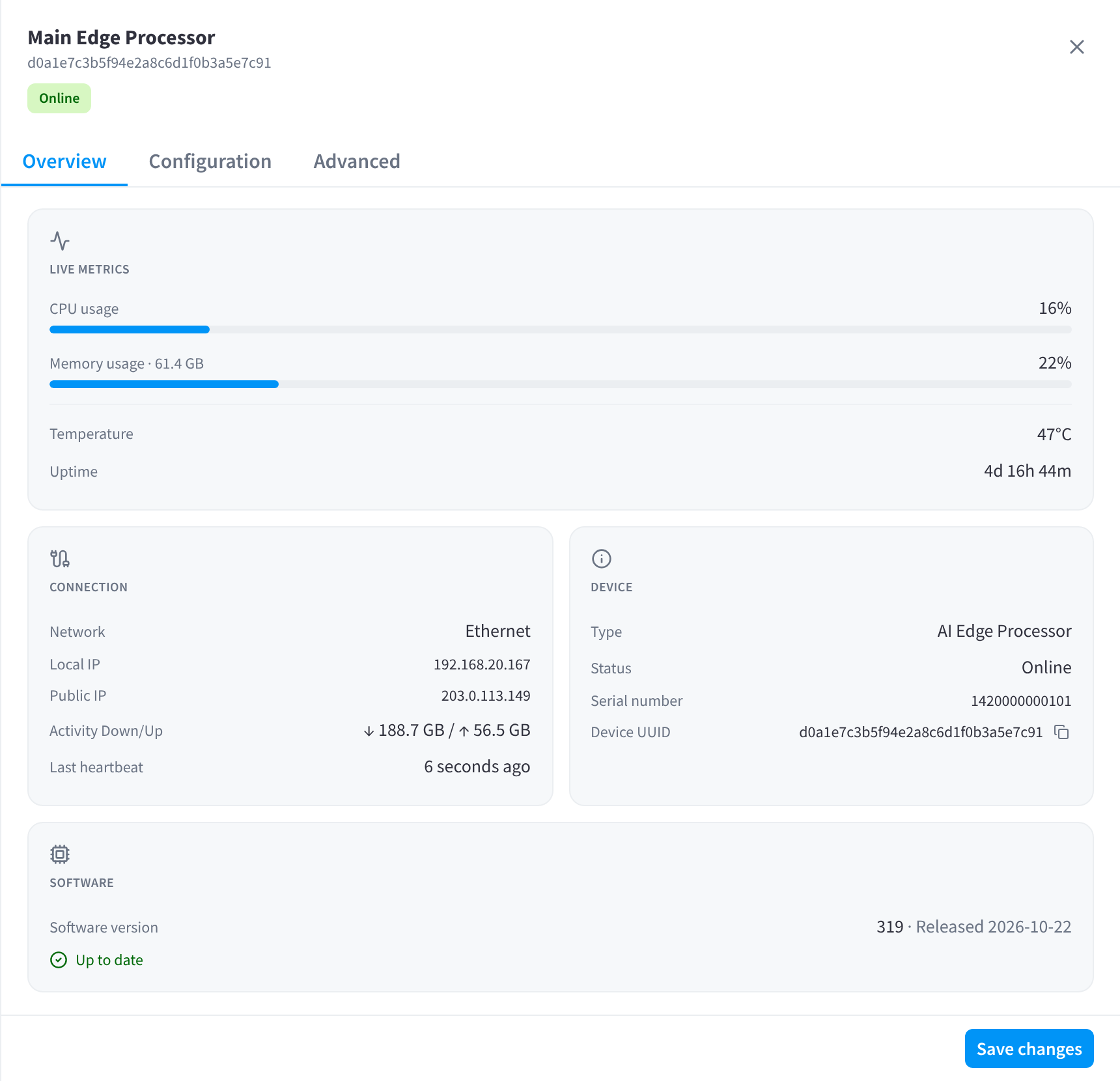Click the Memory usage progress bar
Image resolution: width=1120 pixels, height=1081 pixels.
coord(561,384)
